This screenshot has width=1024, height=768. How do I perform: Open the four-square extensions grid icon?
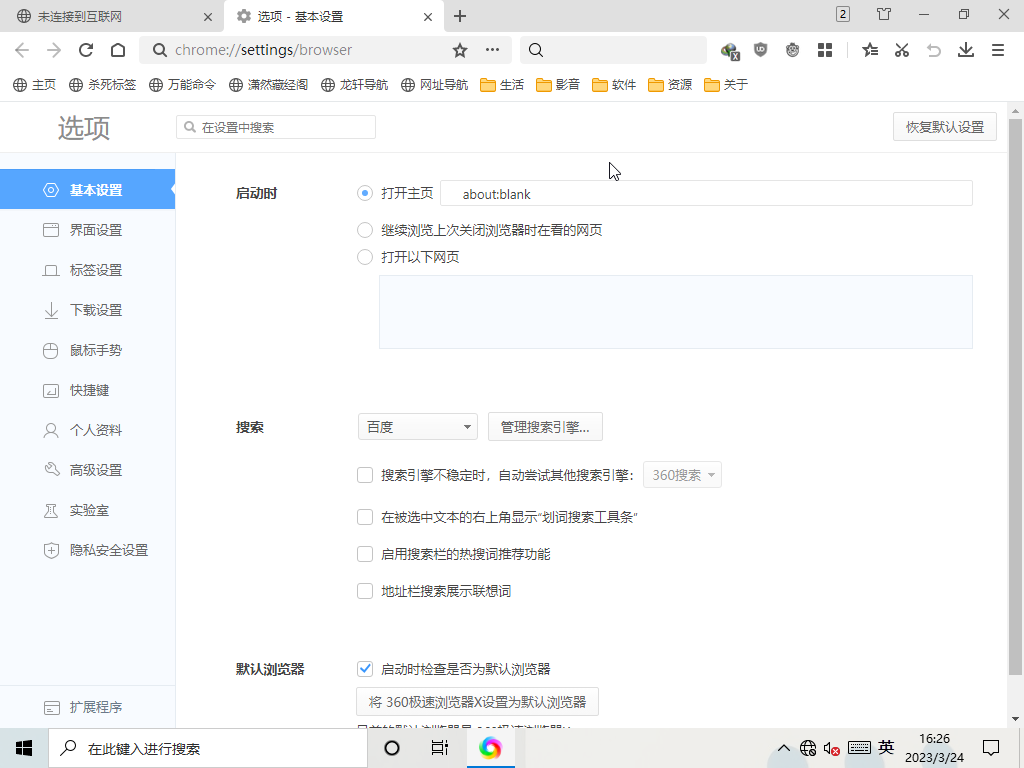coord(825,50)
